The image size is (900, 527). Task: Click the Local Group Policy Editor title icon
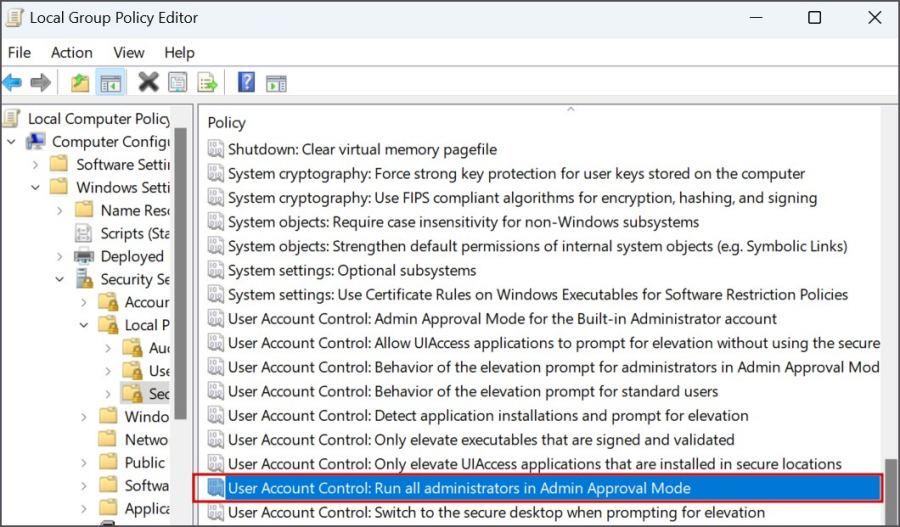click(x=14, y=18)
